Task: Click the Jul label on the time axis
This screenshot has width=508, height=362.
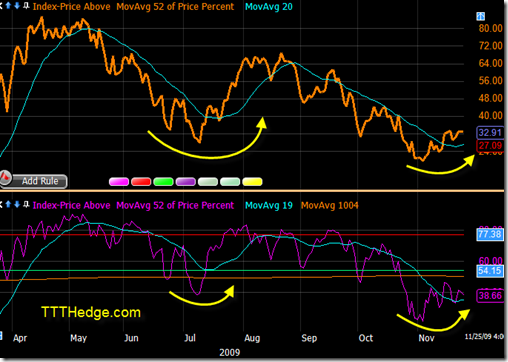Action: 190,338
